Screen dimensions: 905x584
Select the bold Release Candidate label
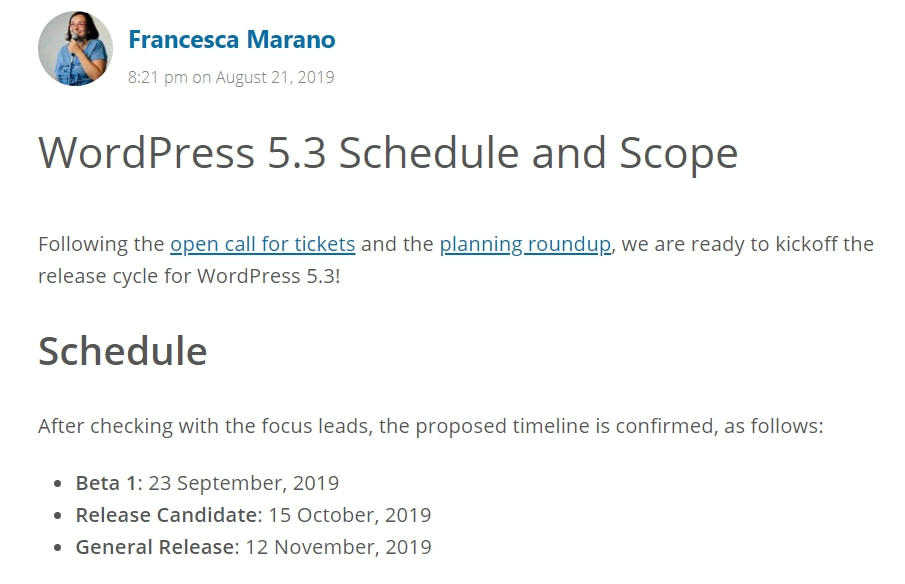click(x=166, y=515)
